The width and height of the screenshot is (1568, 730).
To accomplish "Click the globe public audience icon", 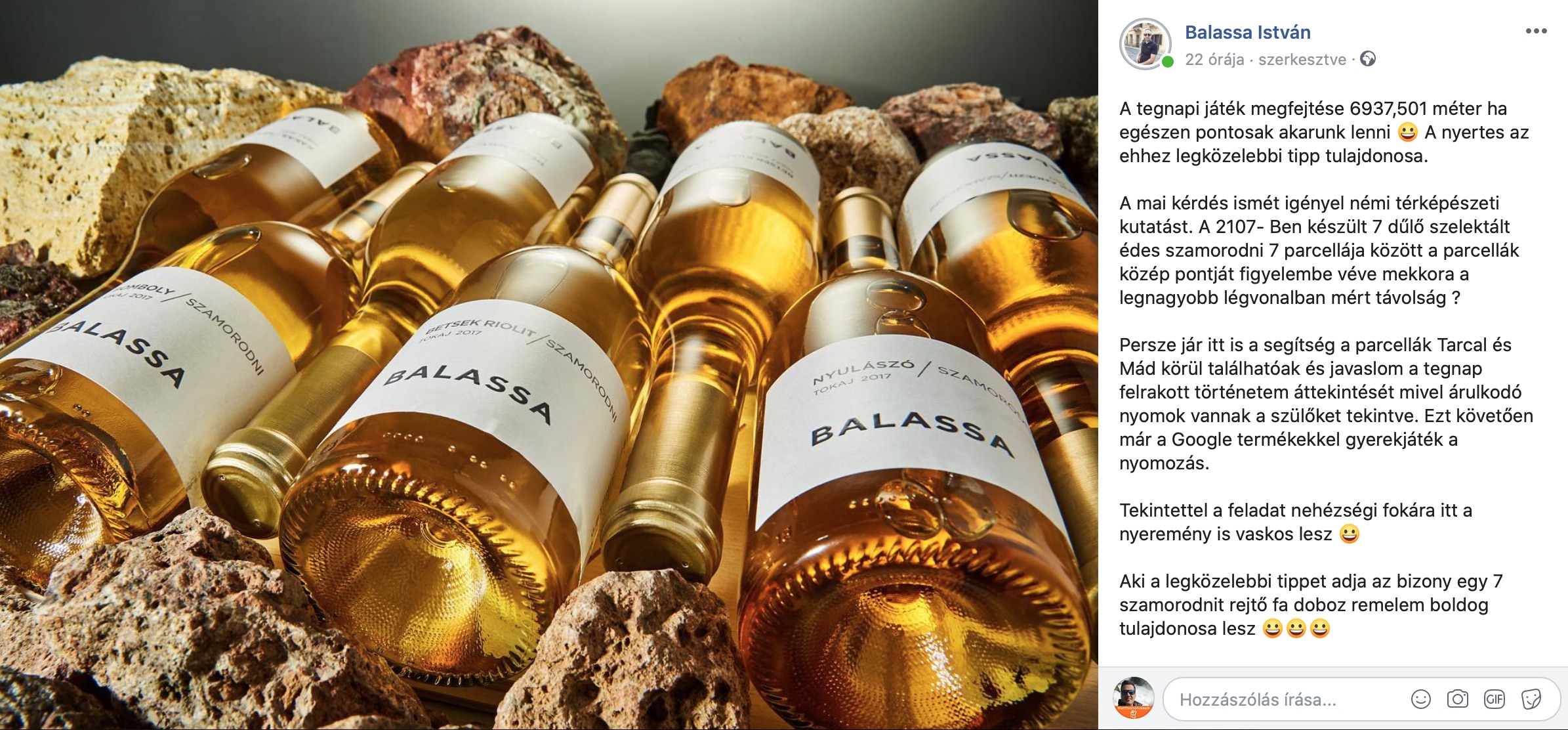I will tap(1368, 59).
